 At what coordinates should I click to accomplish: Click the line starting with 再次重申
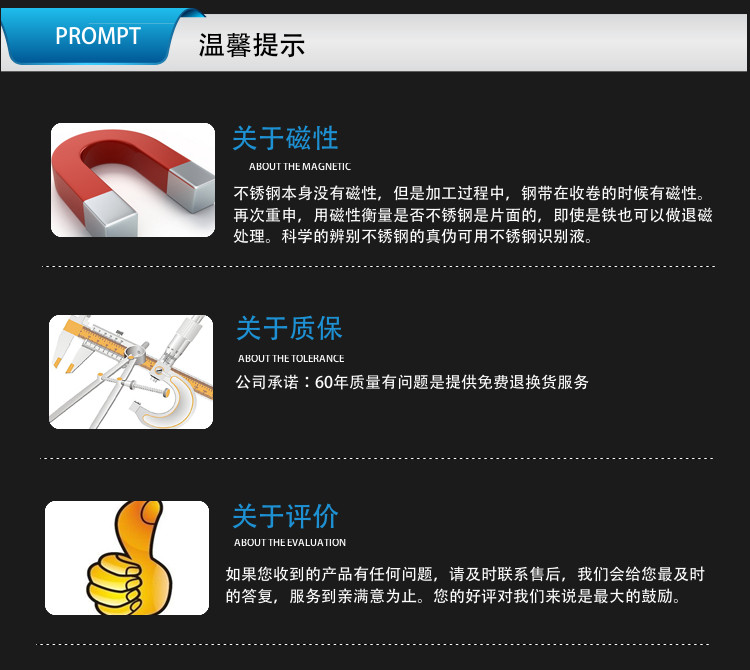(x=473, y=215)
